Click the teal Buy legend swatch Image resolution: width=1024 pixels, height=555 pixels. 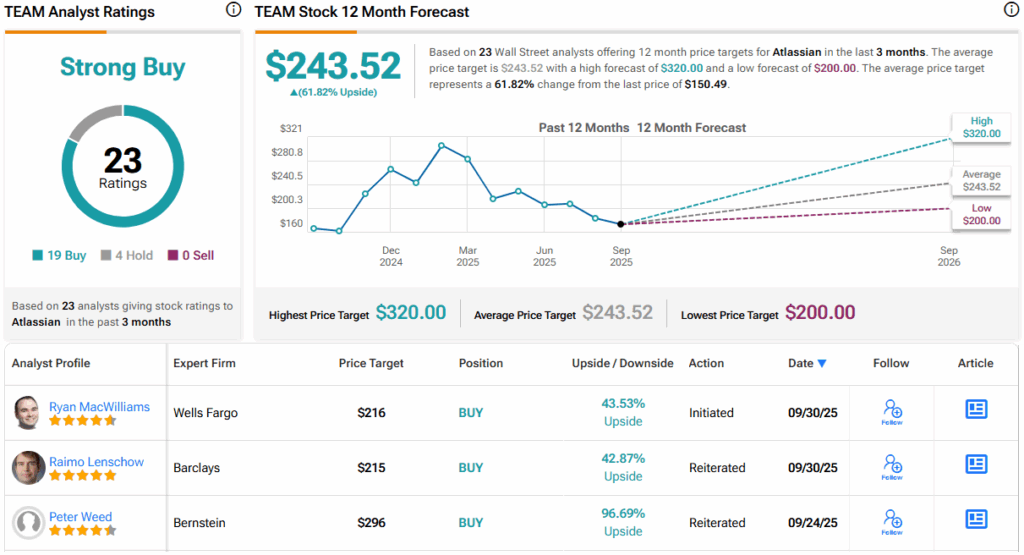pos(38,256)
